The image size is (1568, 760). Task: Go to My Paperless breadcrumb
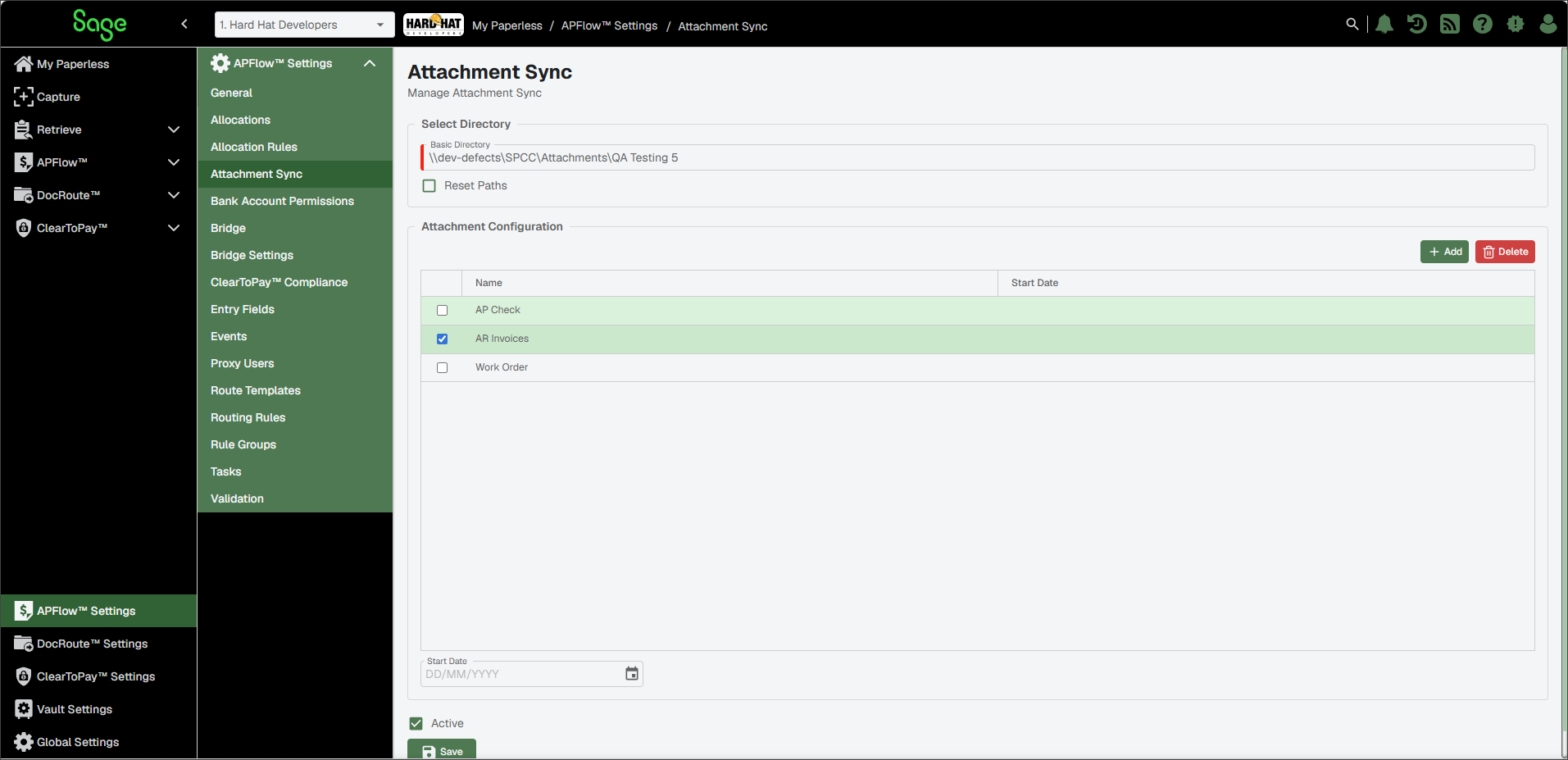507,25
